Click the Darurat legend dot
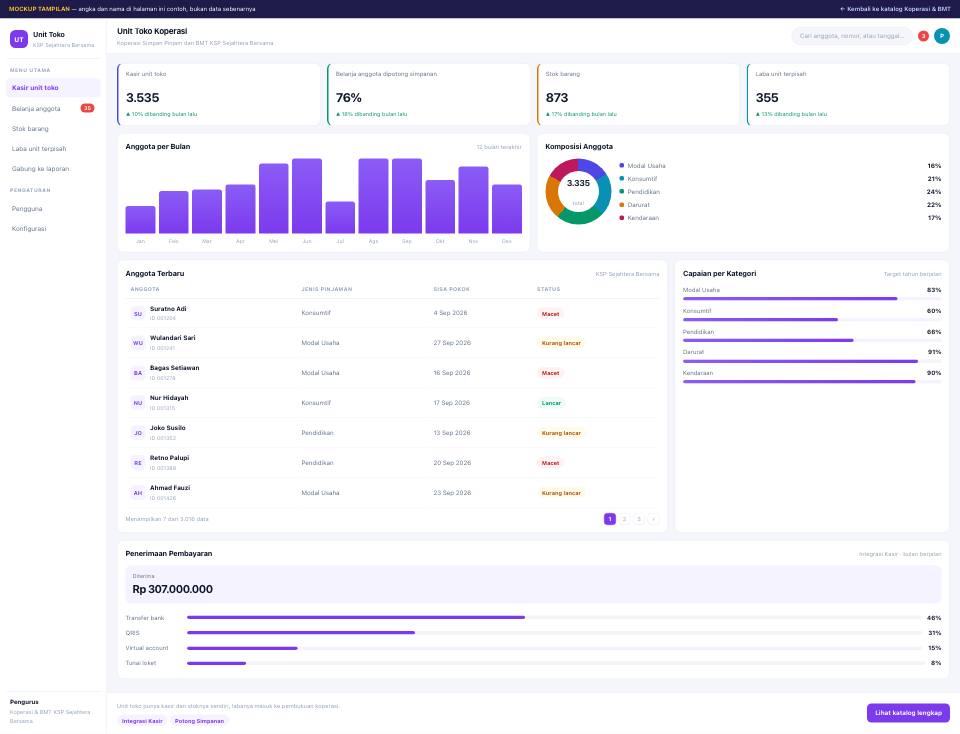960x734 pixels. [x=621, y=204]
